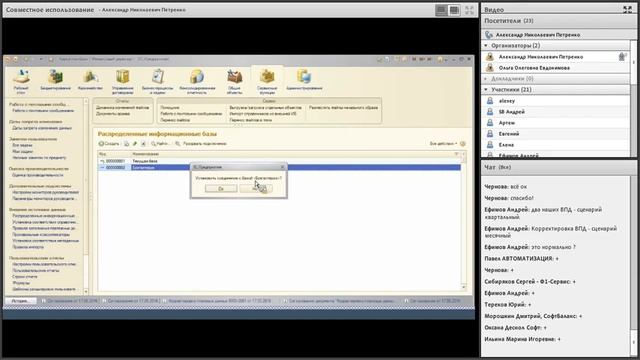Click the left sidebar vertical scrollbar
640x360 pixels.
[86, 196]
